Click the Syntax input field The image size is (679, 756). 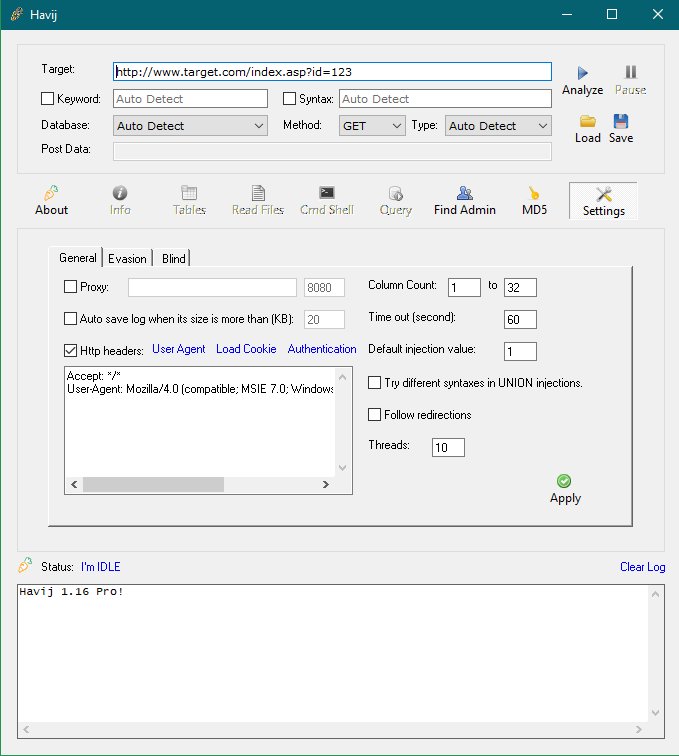pyautogui.click(x=445, y=99)
